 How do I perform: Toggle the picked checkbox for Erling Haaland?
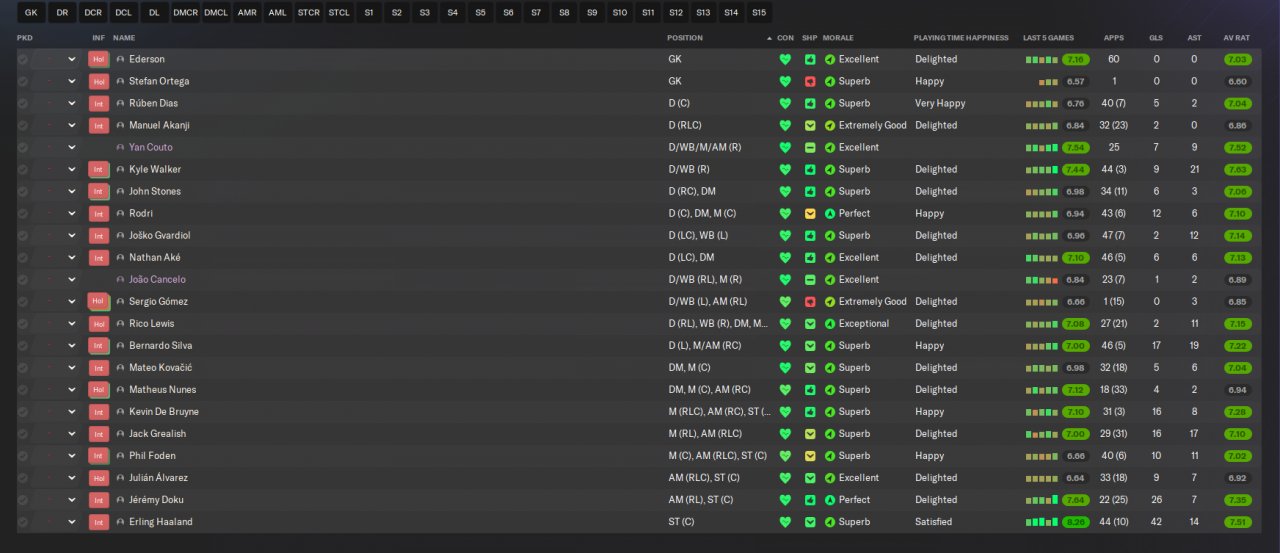click(23, 522)
